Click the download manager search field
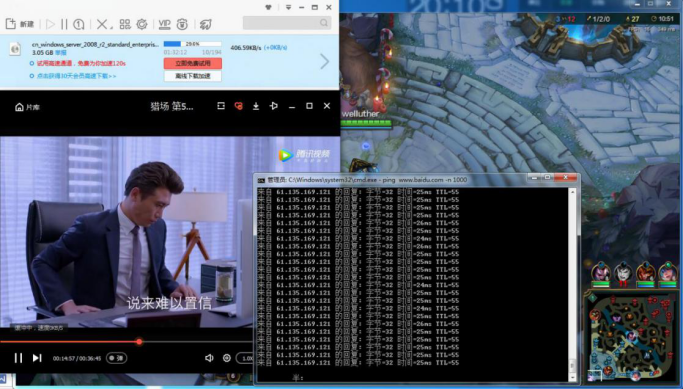Image resolution: width=683 pixels, height=389 pixels. [x=287, y=23]
